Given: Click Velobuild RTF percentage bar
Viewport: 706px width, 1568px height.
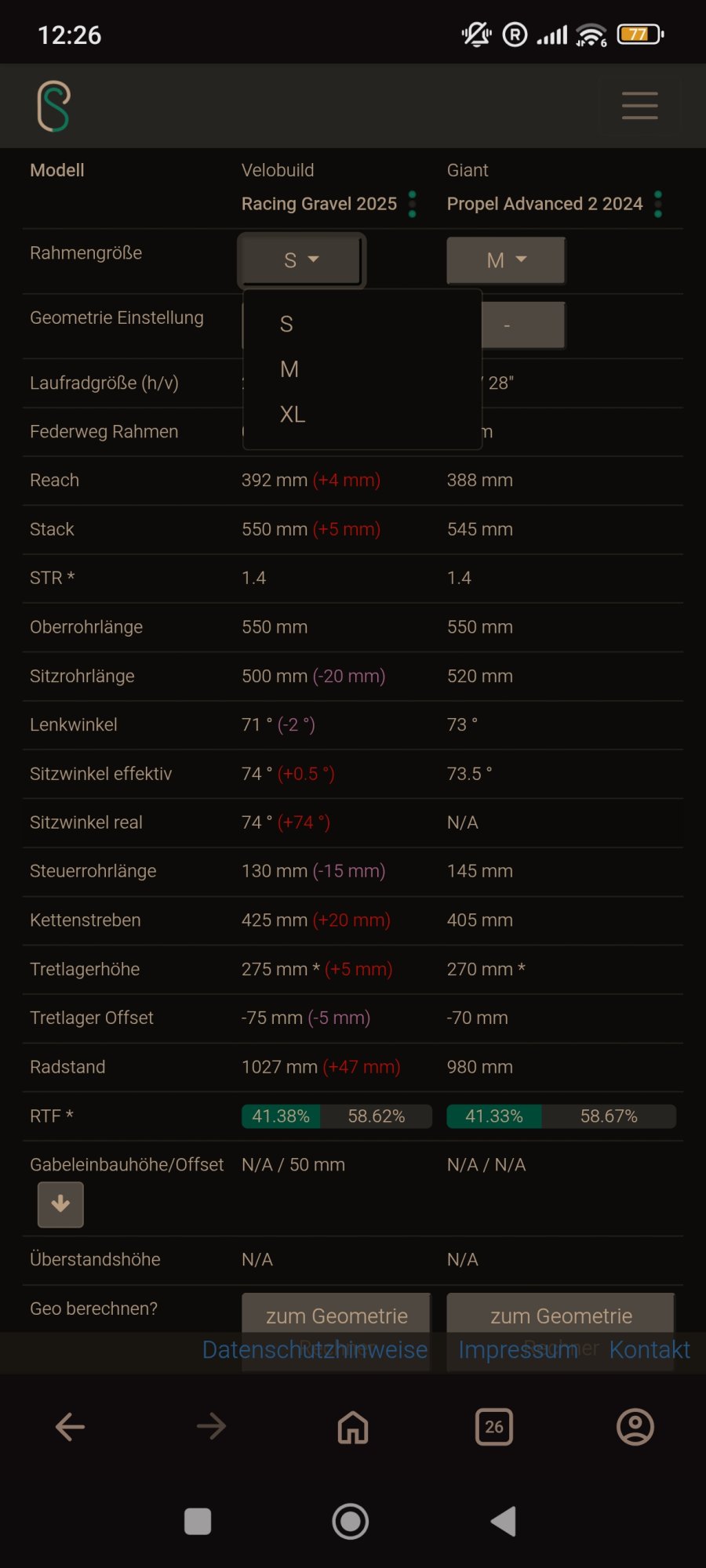Looking at the screenshot, I should click(x=337, y=1116).
